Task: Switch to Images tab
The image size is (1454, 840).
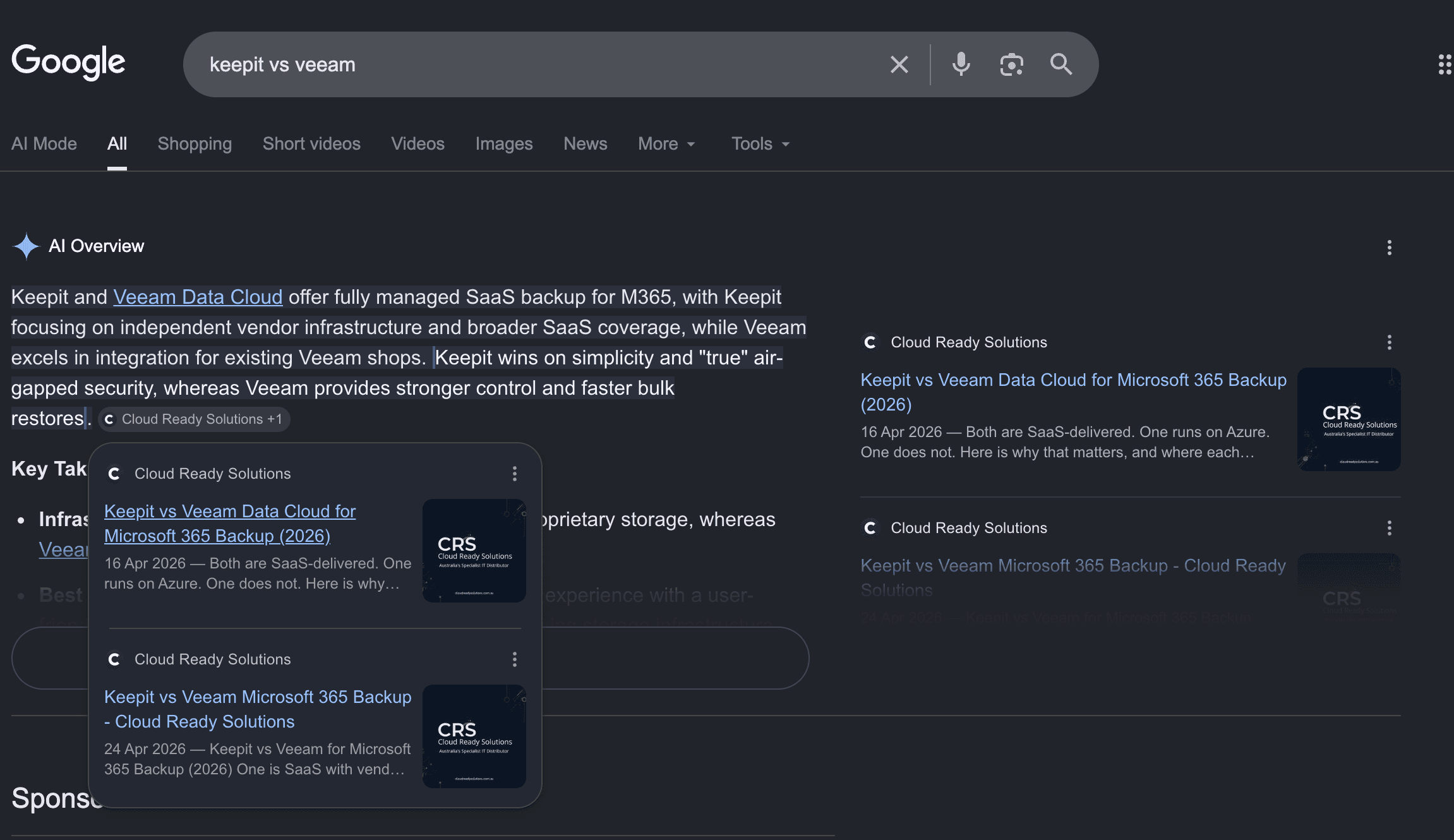Action: pyautogui.click(x=504, y=143)
